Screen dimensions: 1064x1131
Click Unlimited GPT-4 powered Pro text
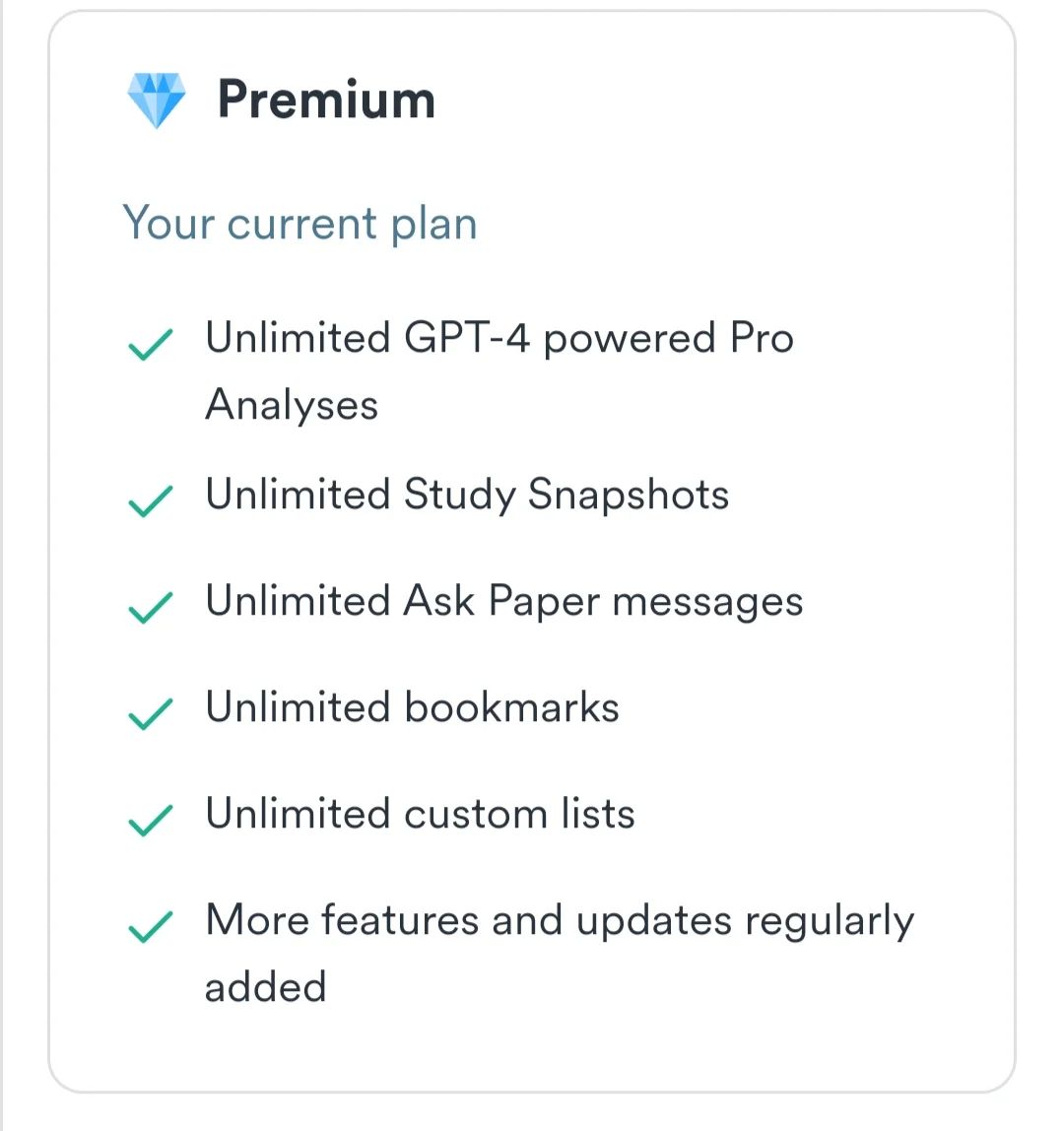[x=499, y=338]
